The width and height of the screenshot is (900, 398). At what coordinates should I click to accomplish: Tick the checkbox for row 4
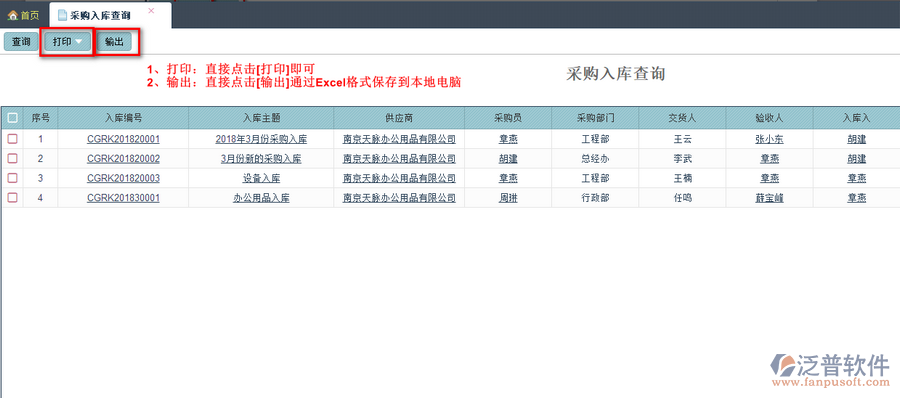[x=12, y=198]
